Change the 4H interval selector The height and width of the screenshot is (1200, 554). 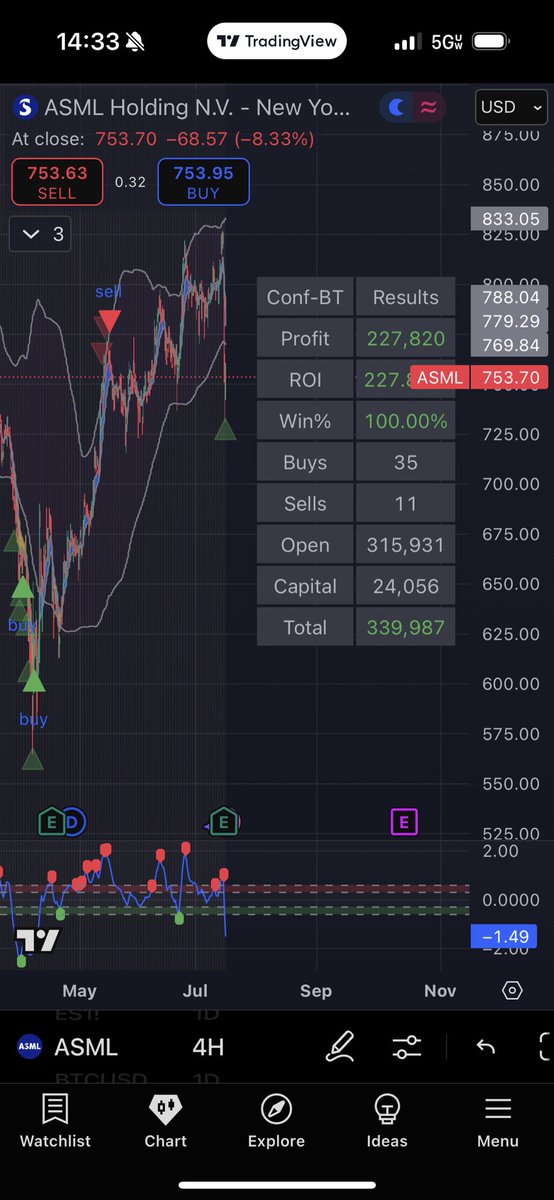(x=207, y=1047)
